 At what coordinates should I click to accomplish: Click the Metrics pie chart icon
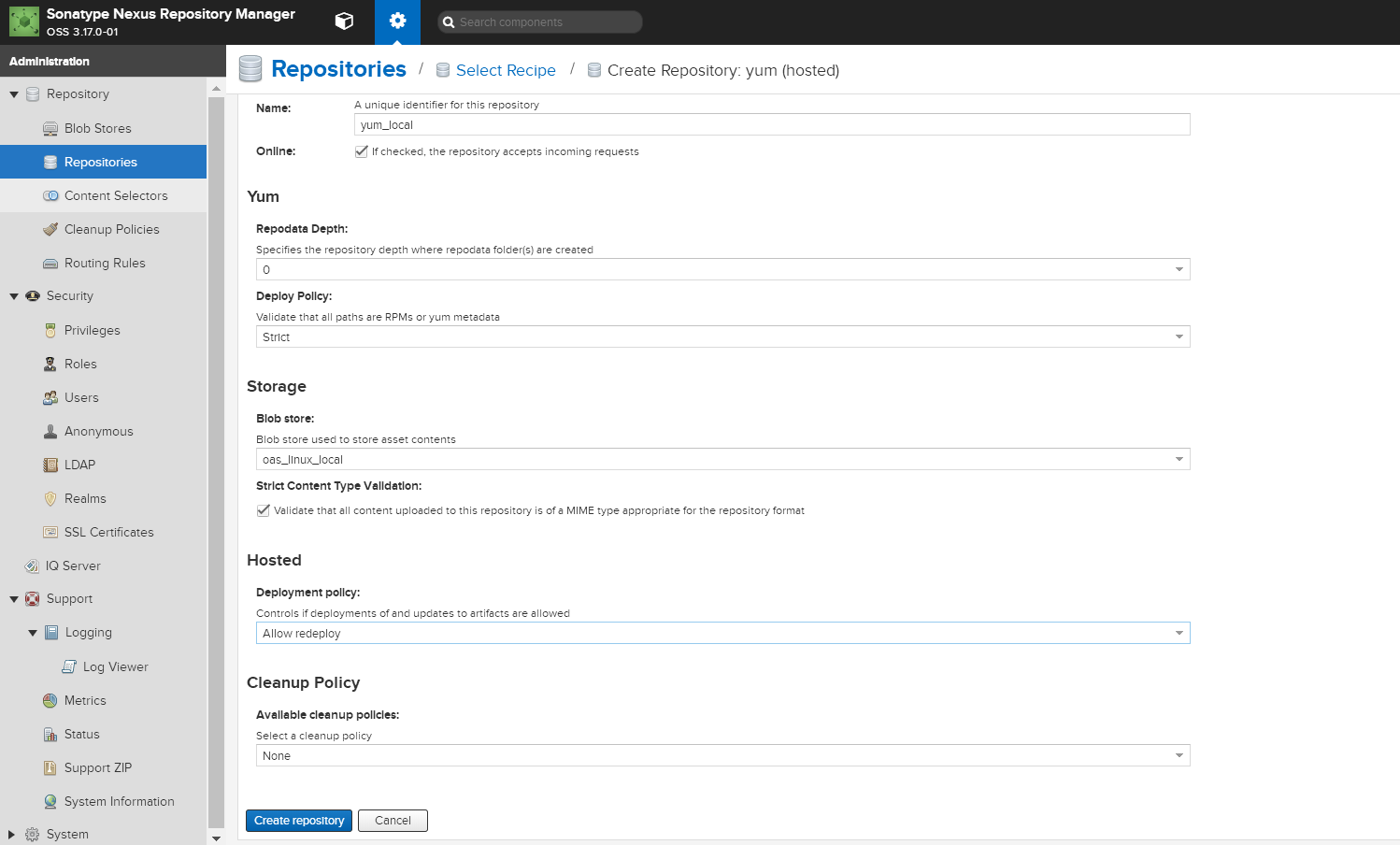pyautogui.click(x=50, y=700)
